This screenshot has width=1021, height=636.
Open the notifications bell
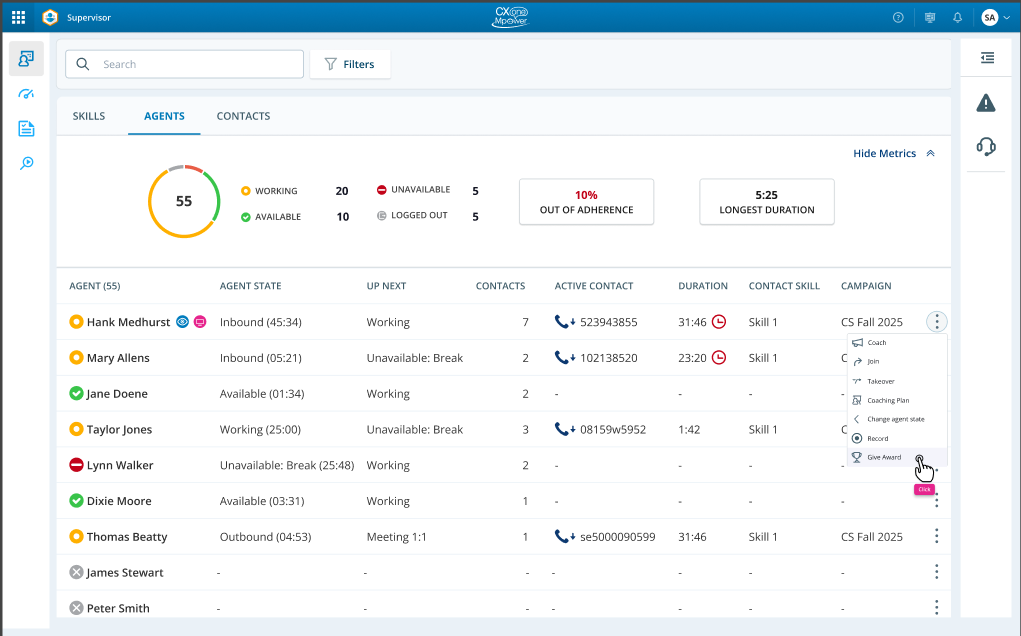957,17
